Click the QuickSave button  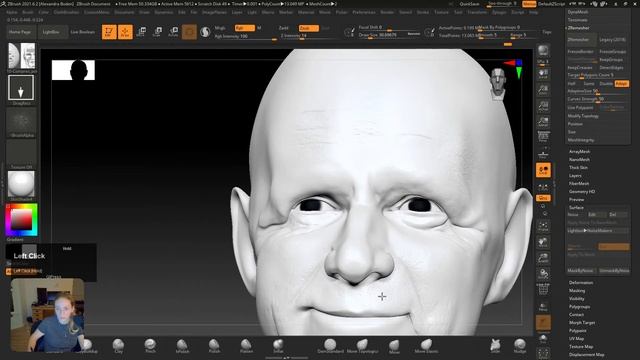(x=470, y=4)
